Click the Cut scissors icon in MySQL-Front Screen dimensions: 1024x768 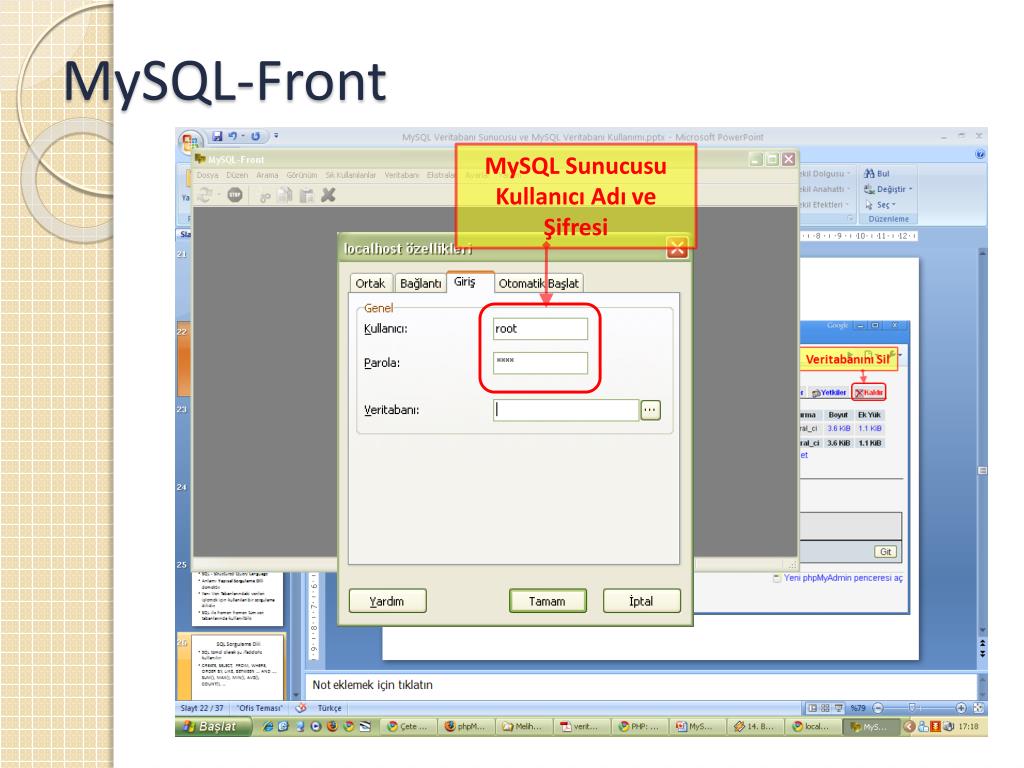click(x=265, y=195)
